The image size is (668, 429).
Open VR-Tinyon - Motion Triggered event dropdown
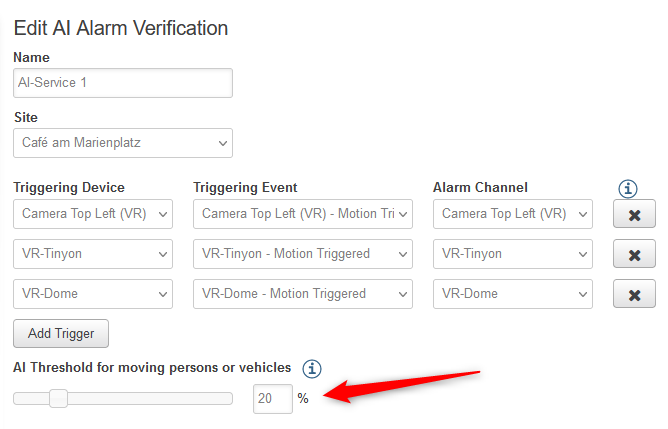coord(303,254)
